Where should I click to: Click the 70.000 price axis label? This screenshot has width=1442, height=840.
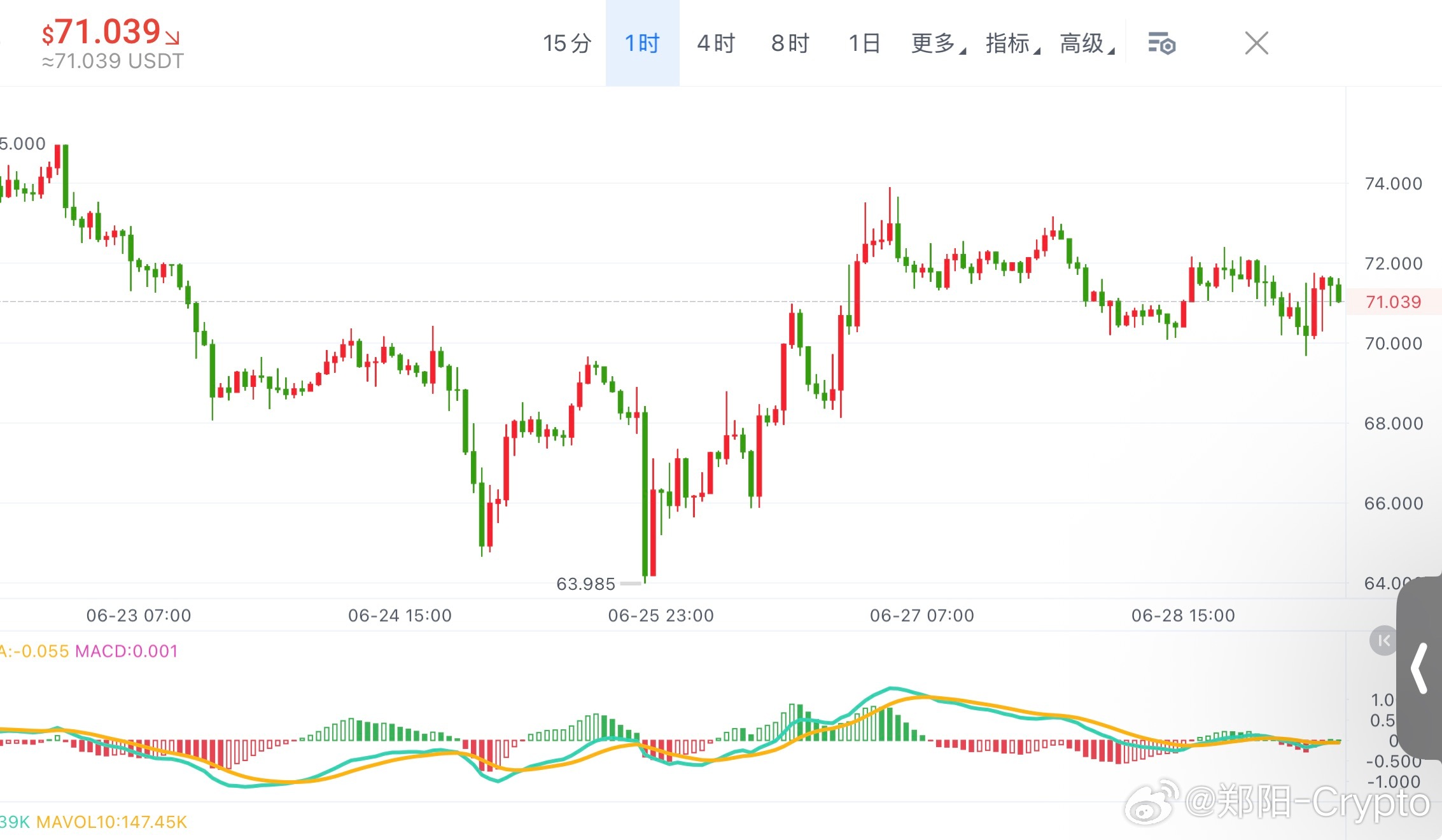click(x=1393, y=344)
